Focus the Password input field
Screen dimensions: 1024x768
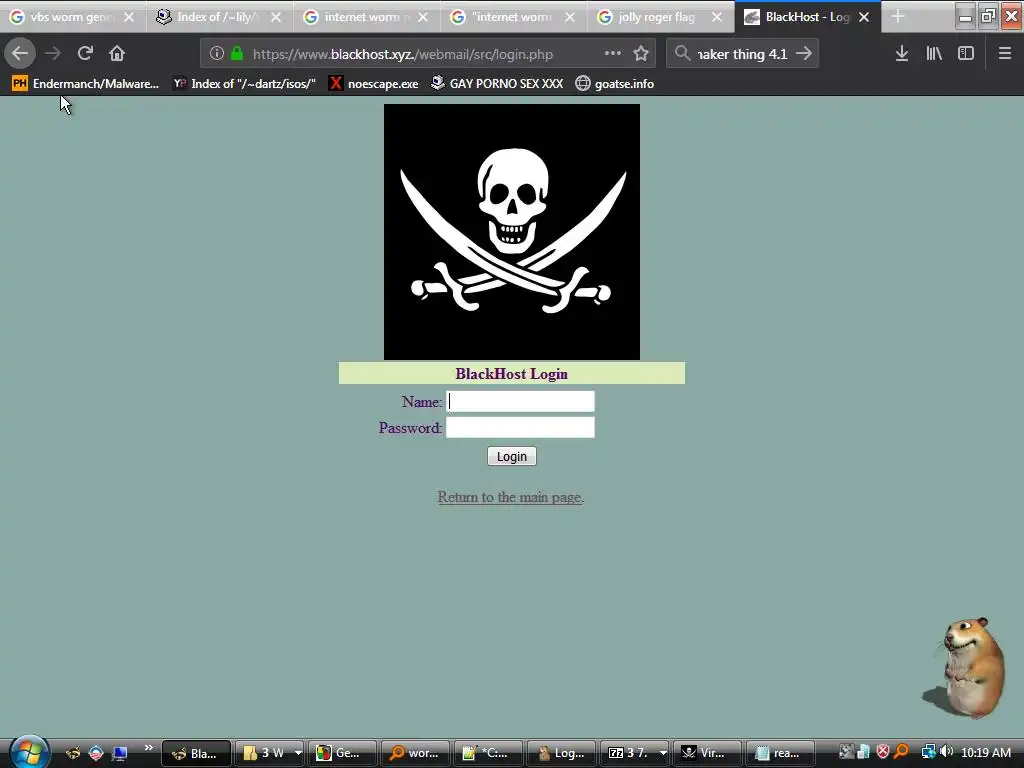[x=520, y=428]
